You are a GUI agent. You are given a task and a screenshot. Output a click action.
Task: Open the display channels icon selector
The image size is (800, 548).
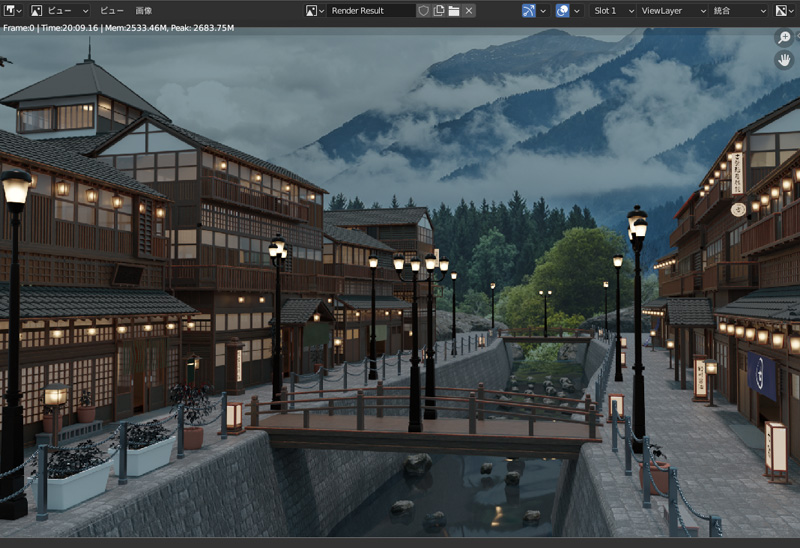785,10
